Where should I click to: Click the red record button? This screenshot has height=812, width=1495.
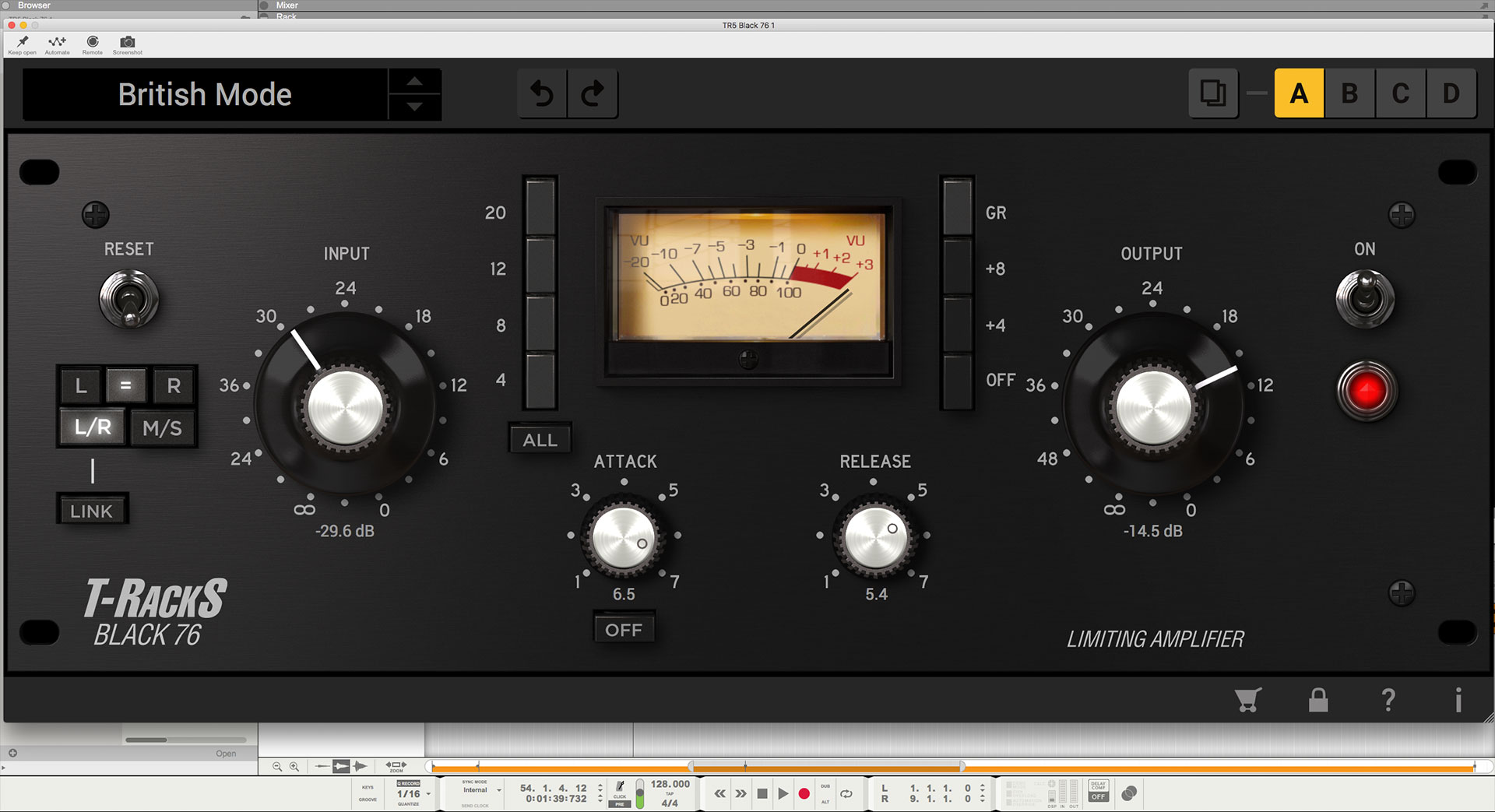pos(804,794)
